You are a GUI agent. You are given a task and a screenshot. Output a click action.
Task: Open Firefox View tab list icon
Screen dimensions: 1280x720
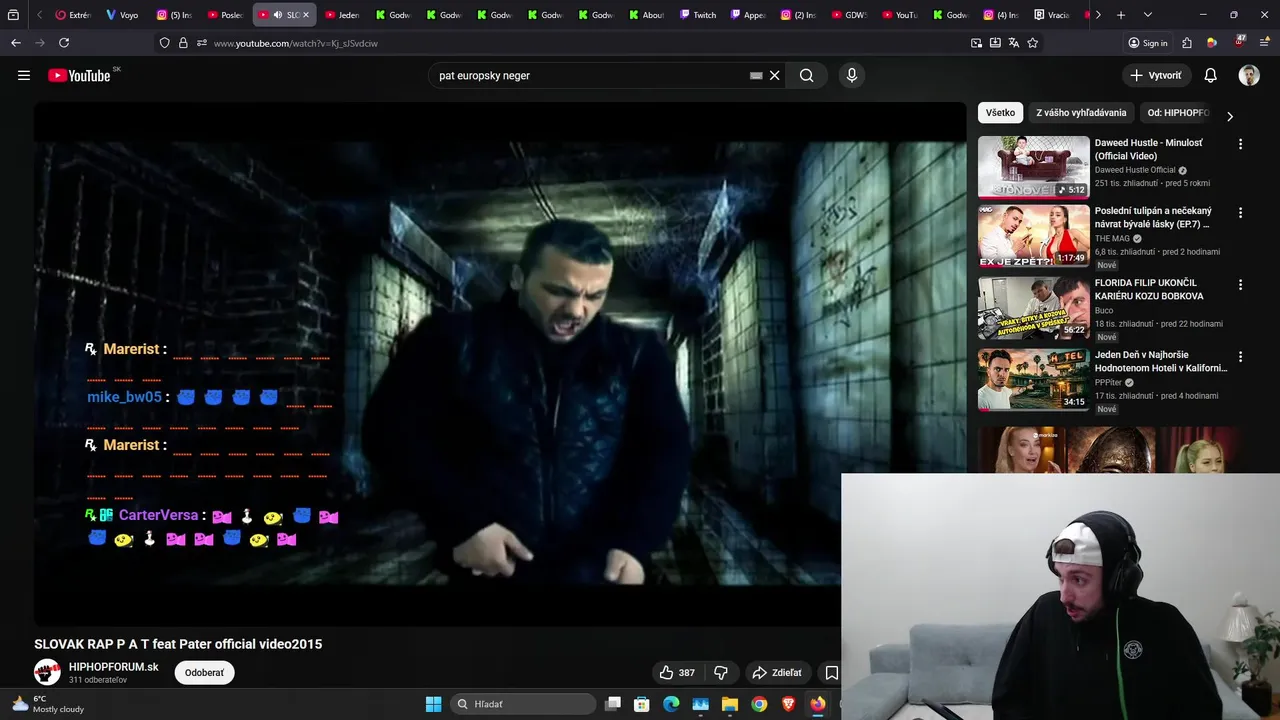[x=13, y=15]
